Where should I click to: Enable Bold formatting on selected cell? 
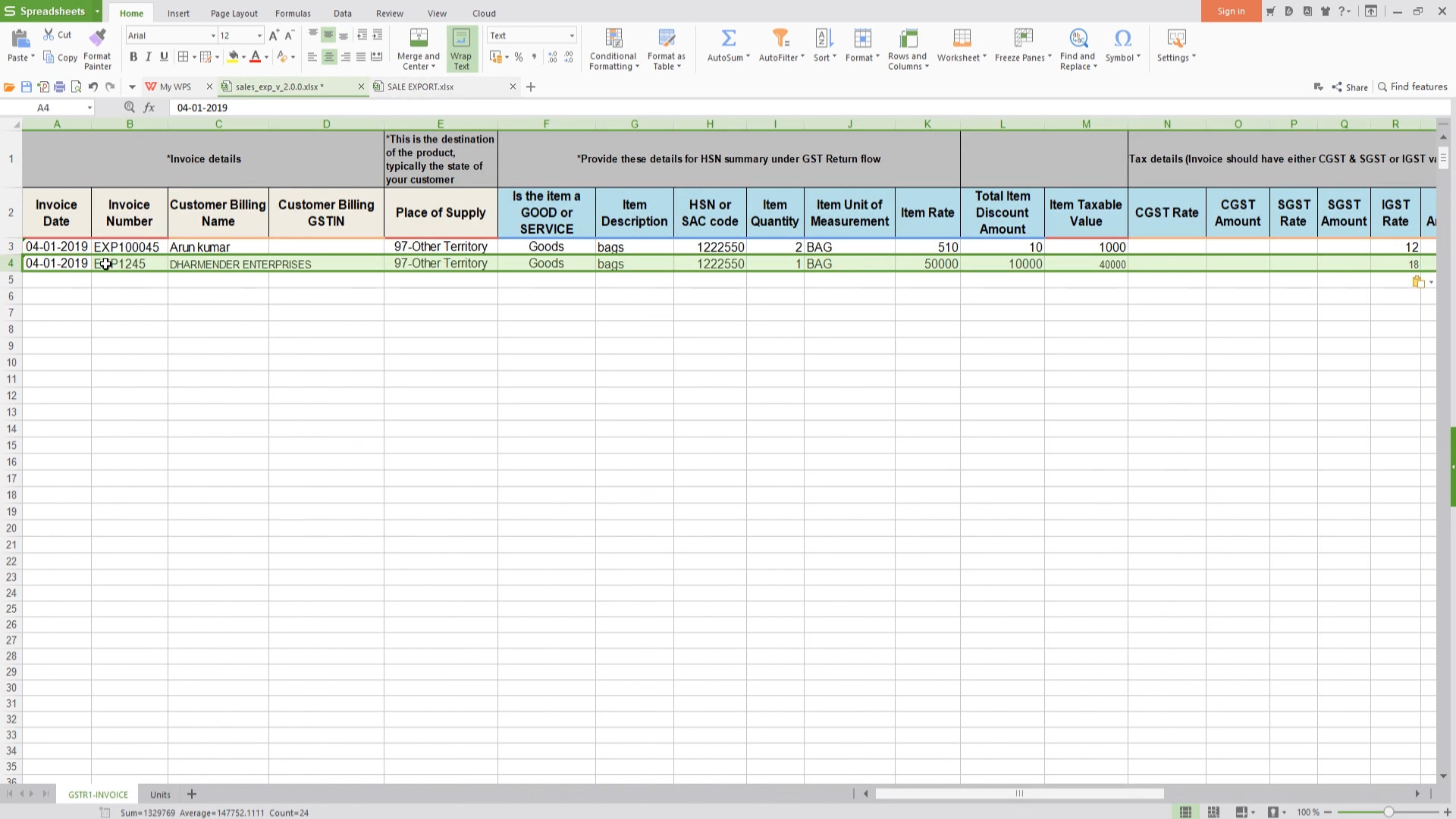coord(133,57)
